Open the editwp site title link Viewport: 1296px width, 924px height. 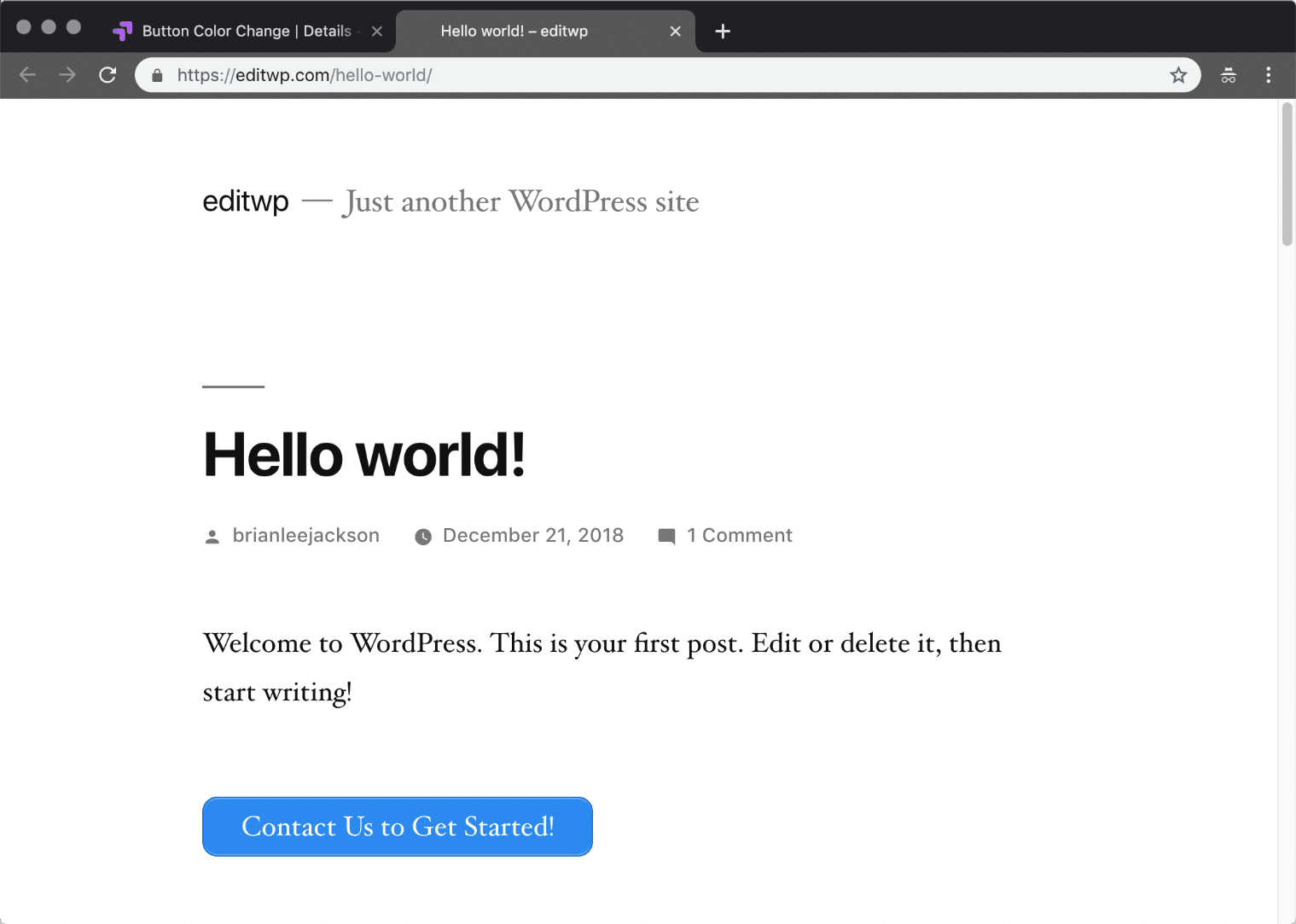pyautogui.click(x=246, y=201)
